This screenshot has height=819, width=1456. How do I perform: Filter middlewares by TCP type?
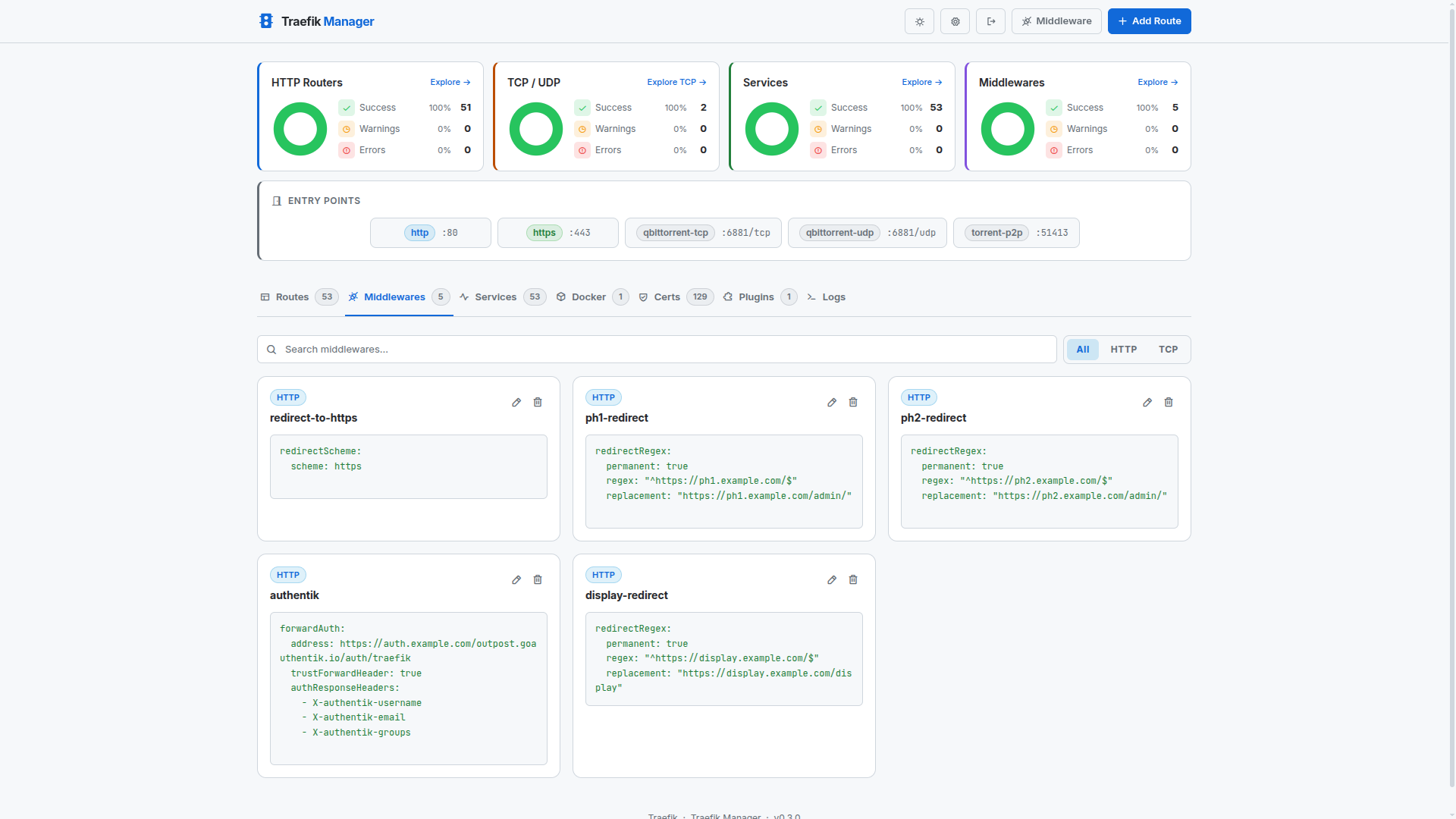1168,349
